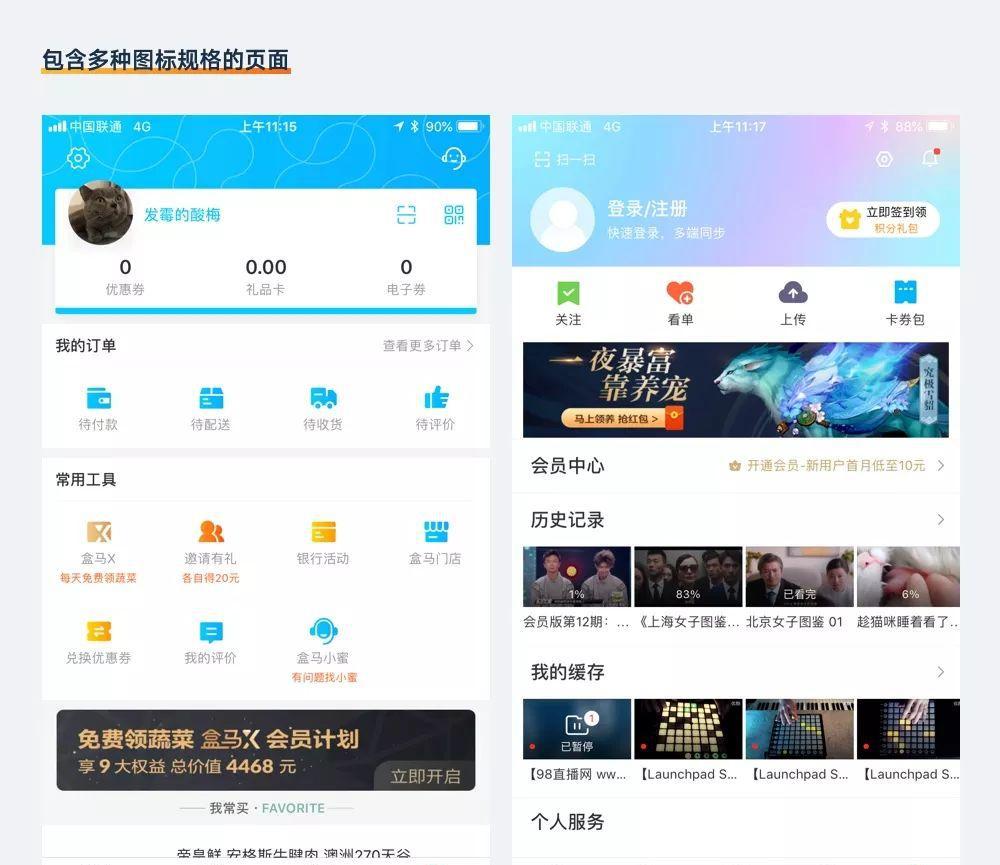Viewport: 1000px width, 865px height.
Task: Tap the 各自得20元 promo text
Action: [x=210, y=578]
